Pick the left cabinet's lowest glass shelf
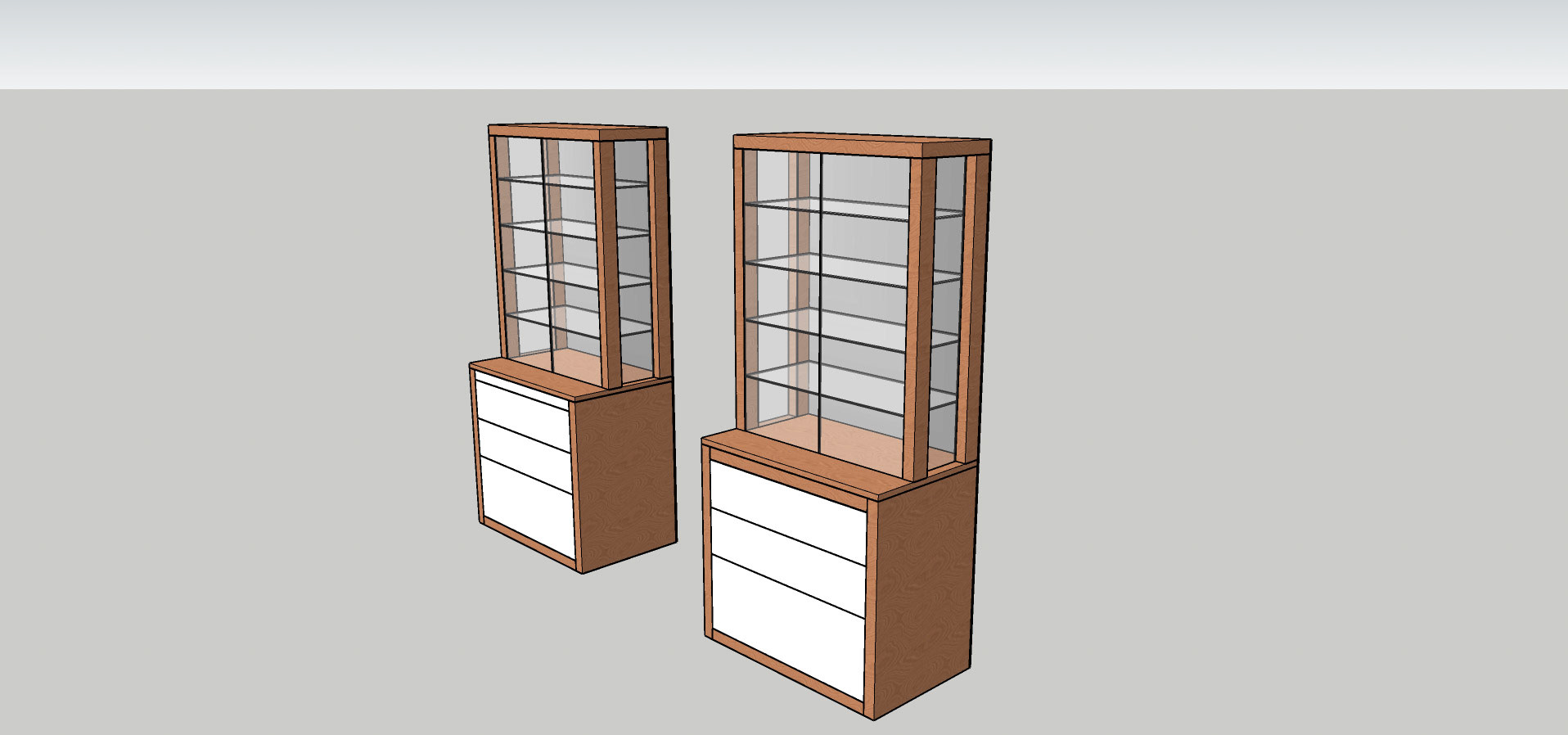The width and height of the screenshot is (1568, 735). pos(577,322)
